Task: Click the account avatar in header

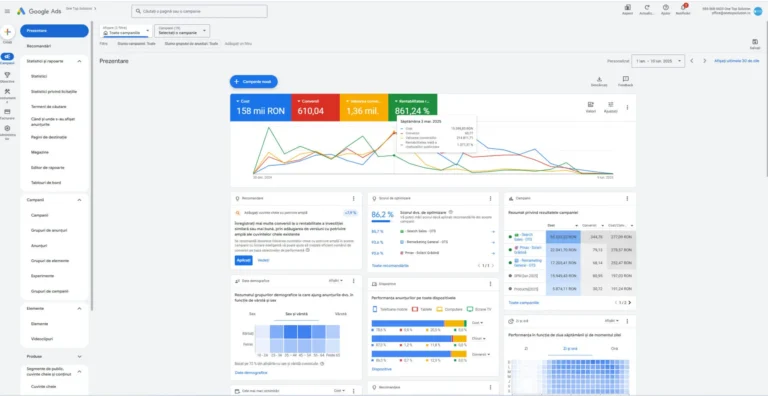Action: 758,11
